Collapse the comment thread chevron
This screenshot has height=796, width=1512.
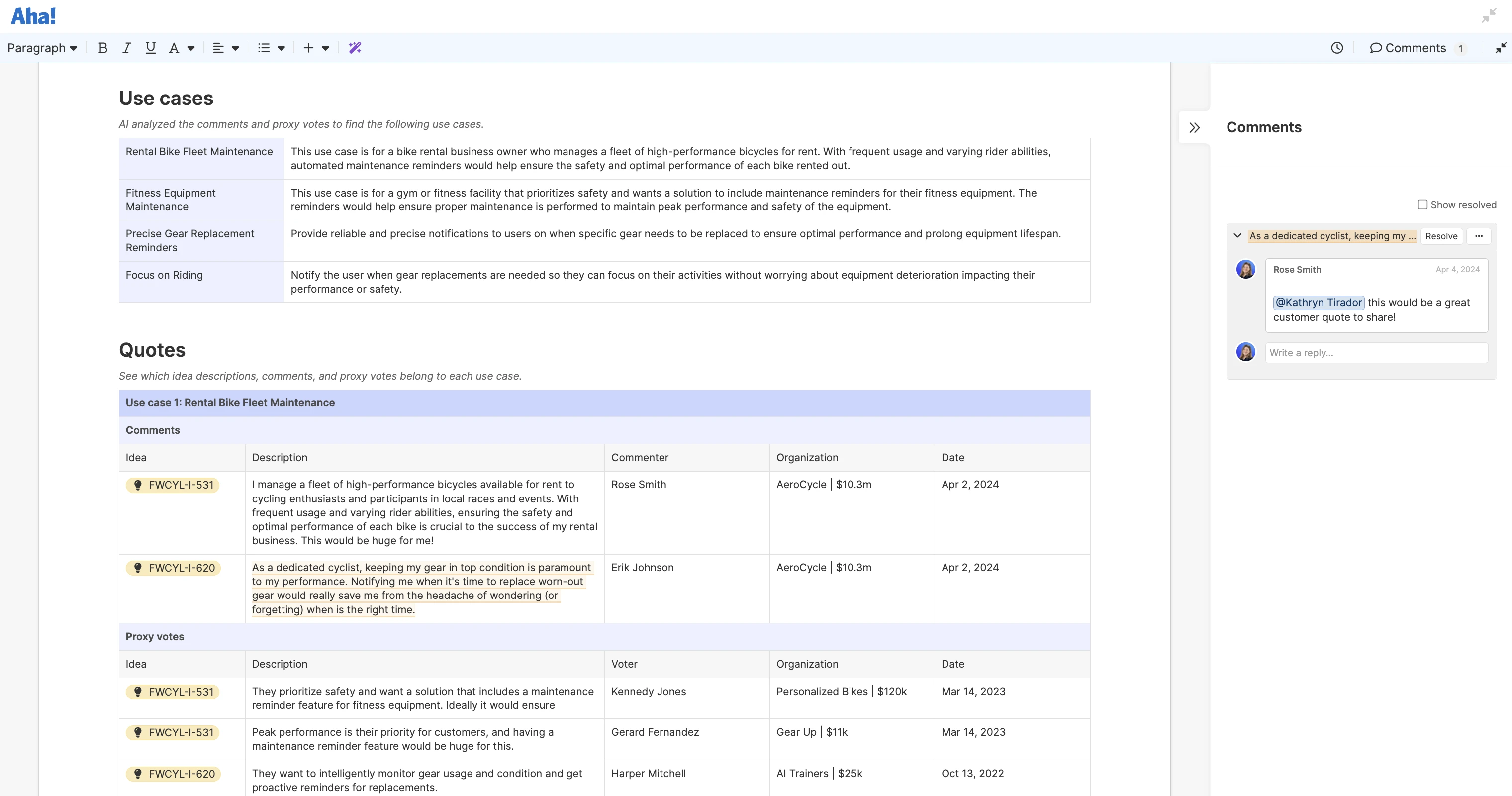click(1237, 235)
